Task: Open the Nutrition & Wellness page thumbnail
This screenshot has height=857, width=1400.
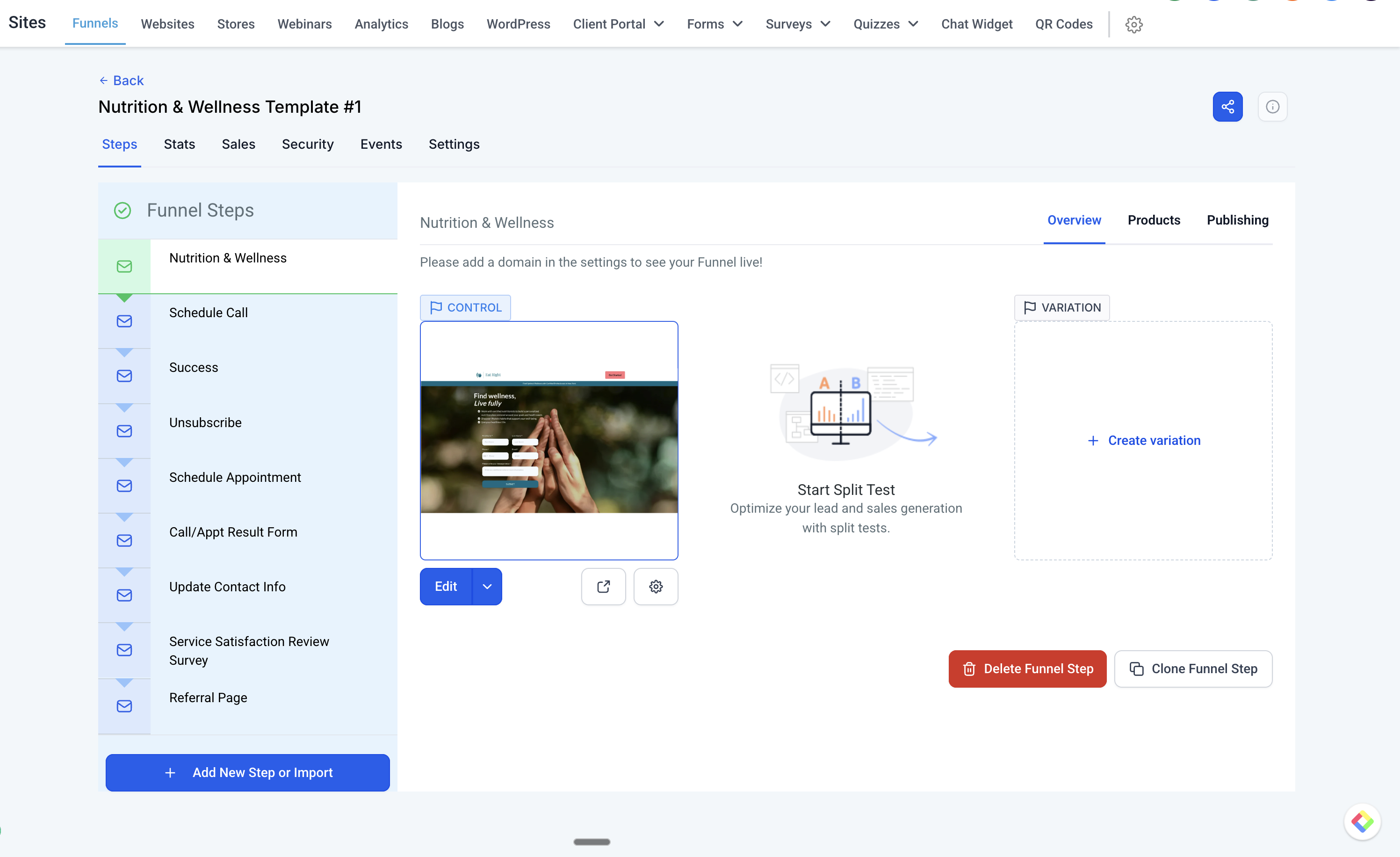Action: (x=548, y=441)
